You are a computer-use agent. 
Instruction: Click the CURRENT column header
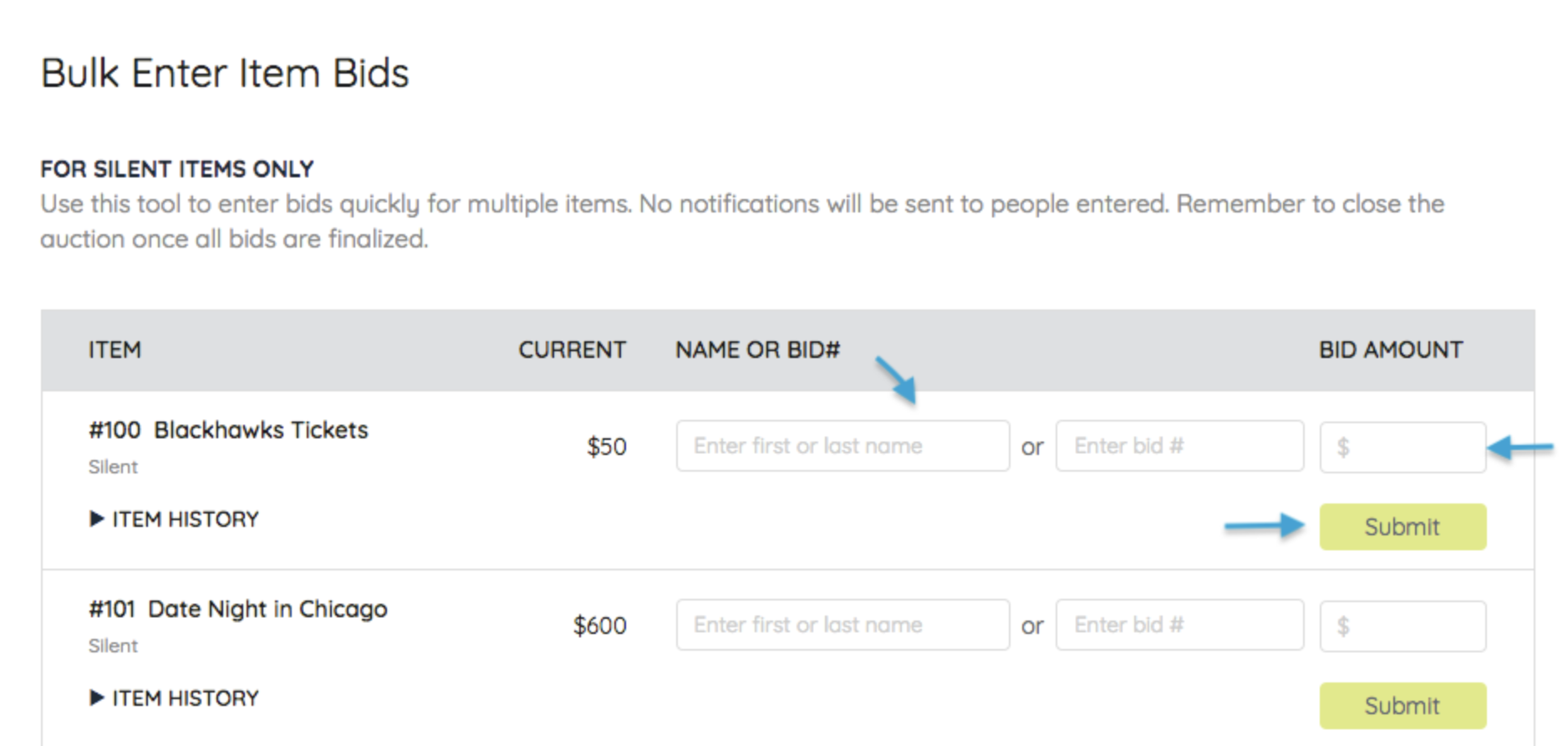click(x=572, y=350)
